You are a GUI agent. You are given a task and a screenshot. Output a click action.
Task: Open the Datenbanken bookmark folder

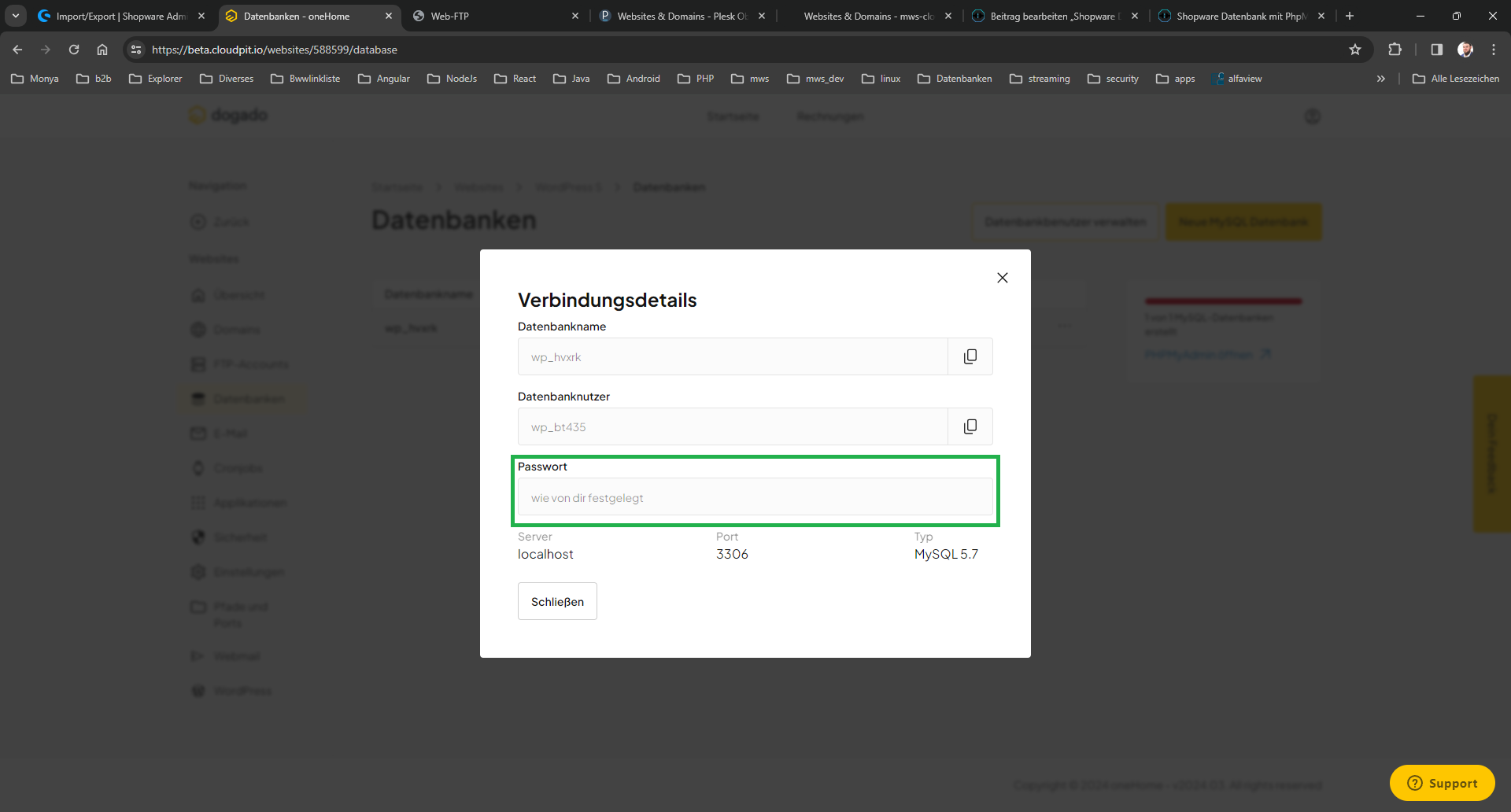(x=955, y=79)
